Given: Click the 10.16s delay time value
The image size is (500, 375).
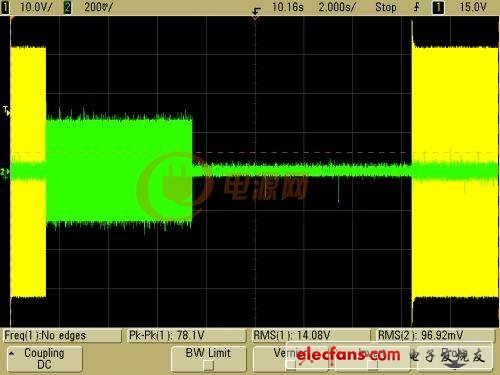Looking at the screenshot, I should (x=288, y=7).
